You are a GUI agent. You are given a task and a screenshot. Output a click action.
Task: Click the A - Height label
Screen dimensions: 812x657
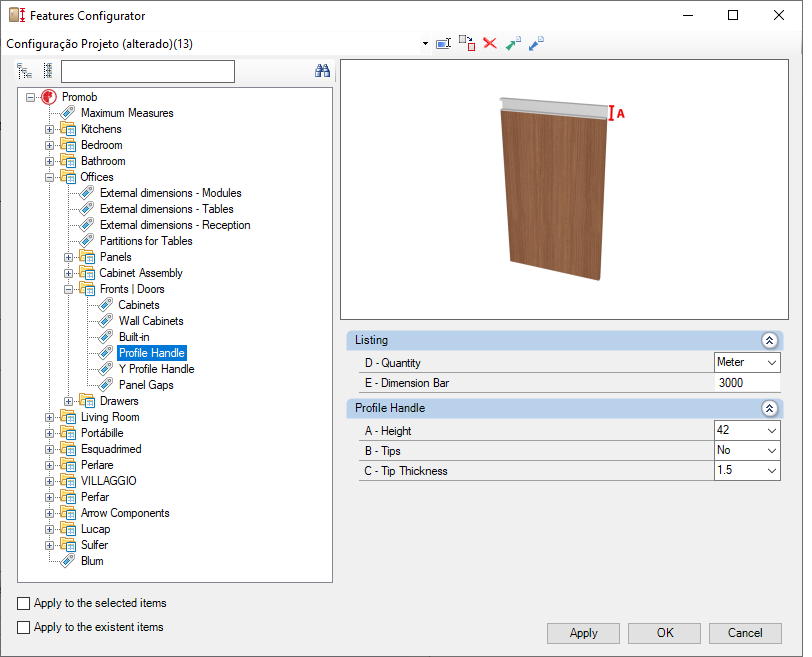(387, 431)
